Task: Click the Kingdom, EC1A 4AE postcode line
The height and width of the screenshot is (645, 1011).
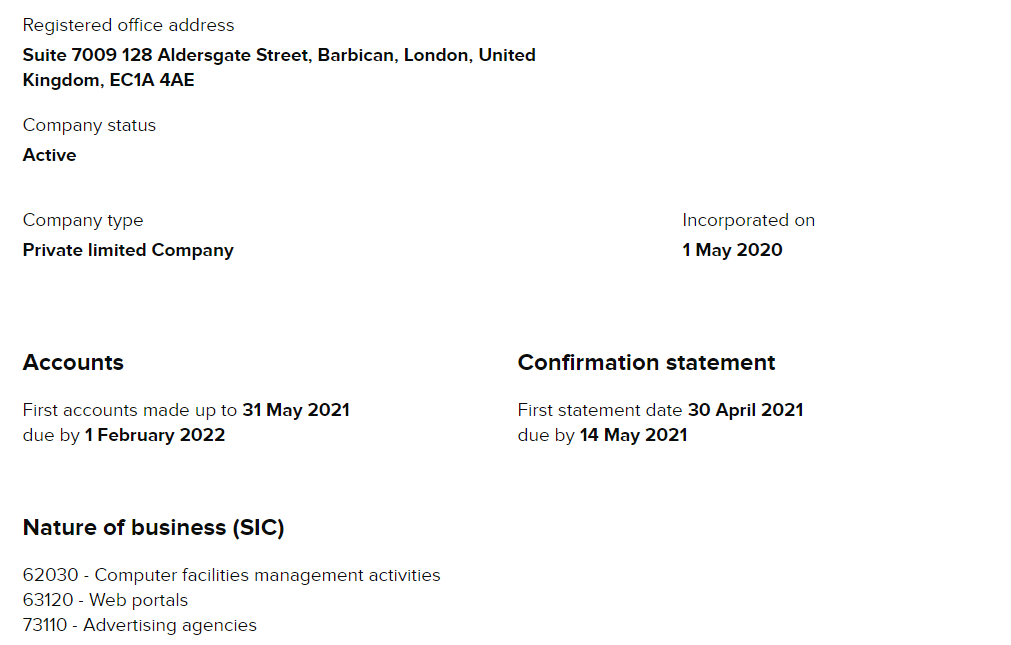Action: click(108, 80)
